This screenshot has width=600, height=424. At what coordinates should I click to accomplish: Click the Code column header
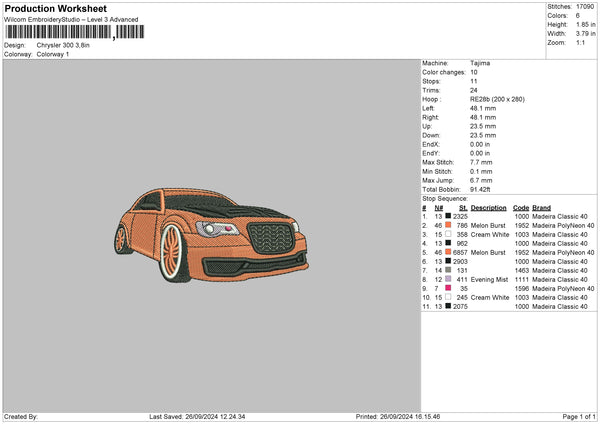(x=521, y=207)
